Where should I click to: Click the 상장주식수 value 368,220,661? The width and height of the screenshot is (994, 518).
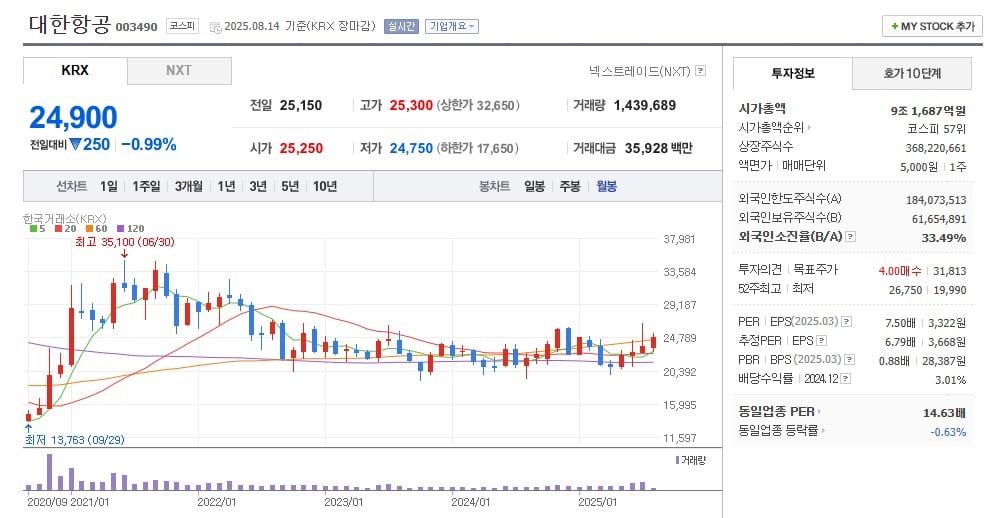pyautogui.click(x=936, y=148)
